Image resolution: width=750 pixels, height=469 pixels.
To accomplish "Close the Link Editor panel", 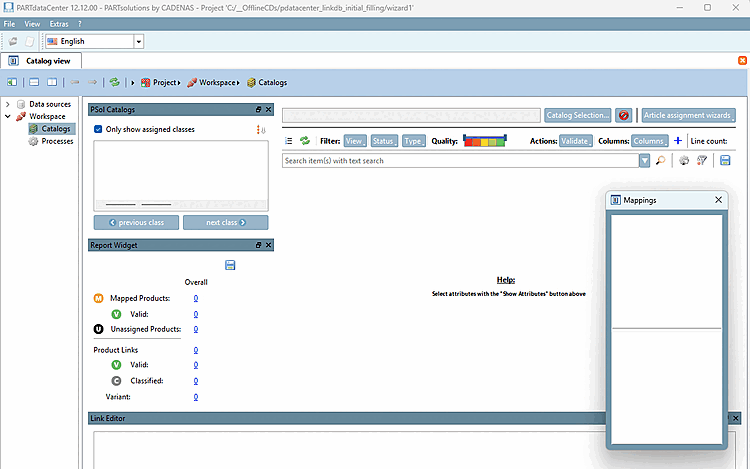I will click(736, 418).
